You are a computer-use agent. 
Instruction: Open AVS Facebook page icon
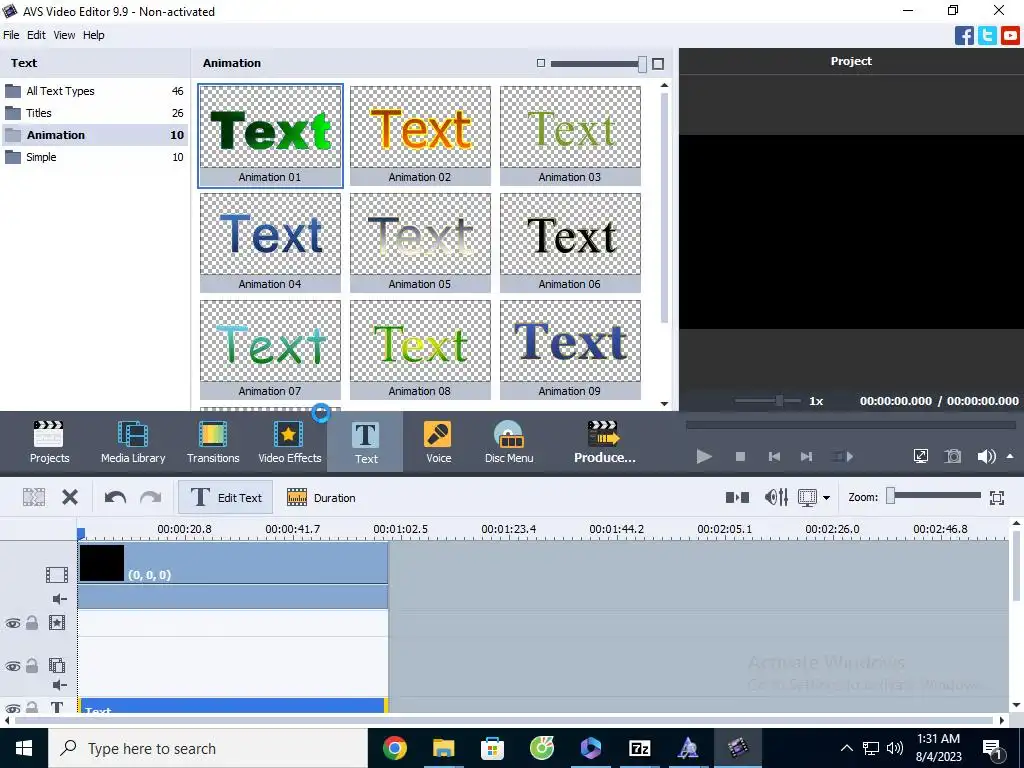(x=964, y=35)
